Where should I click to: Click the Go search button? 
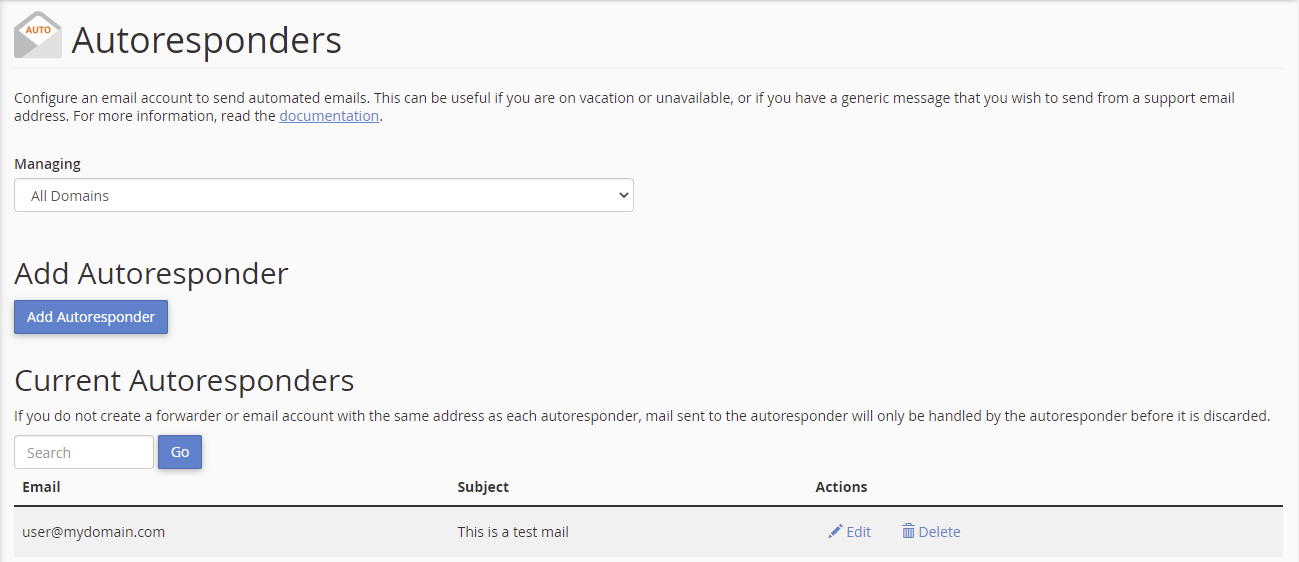180,452
